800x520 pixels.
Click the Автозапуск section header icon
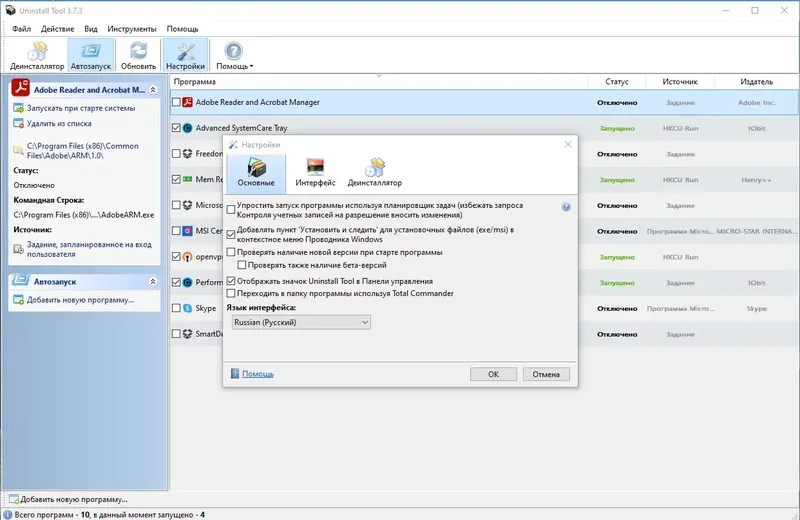click(20, 280)
